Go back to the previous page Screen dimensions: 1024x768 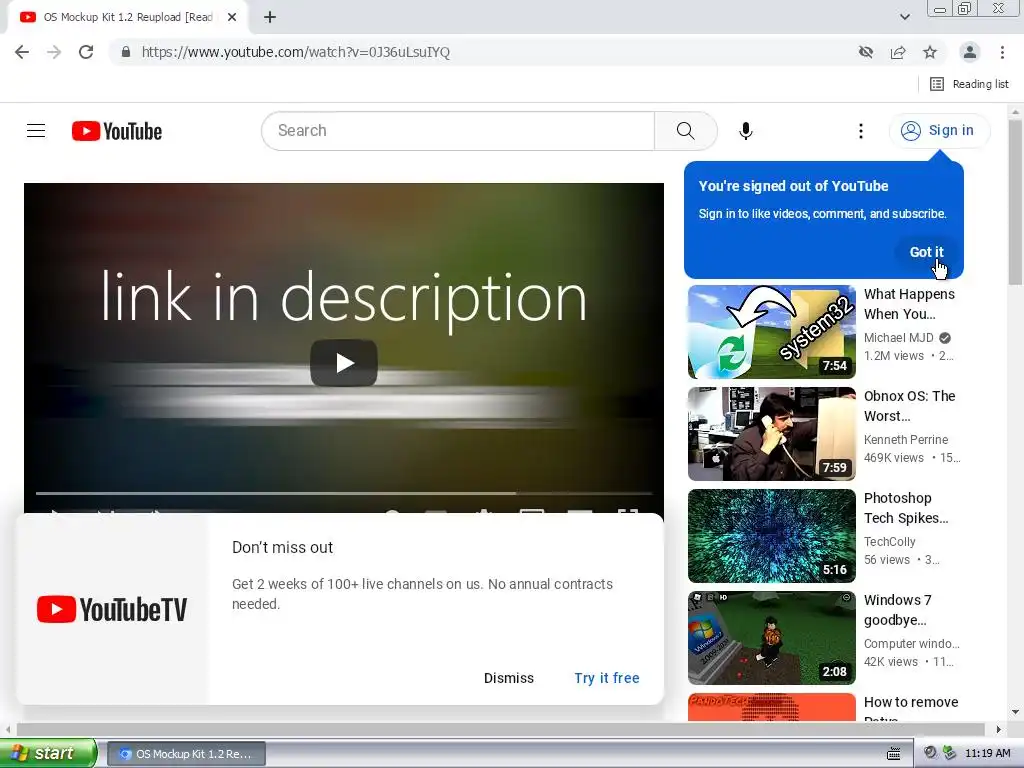click(x=22, y=52)
